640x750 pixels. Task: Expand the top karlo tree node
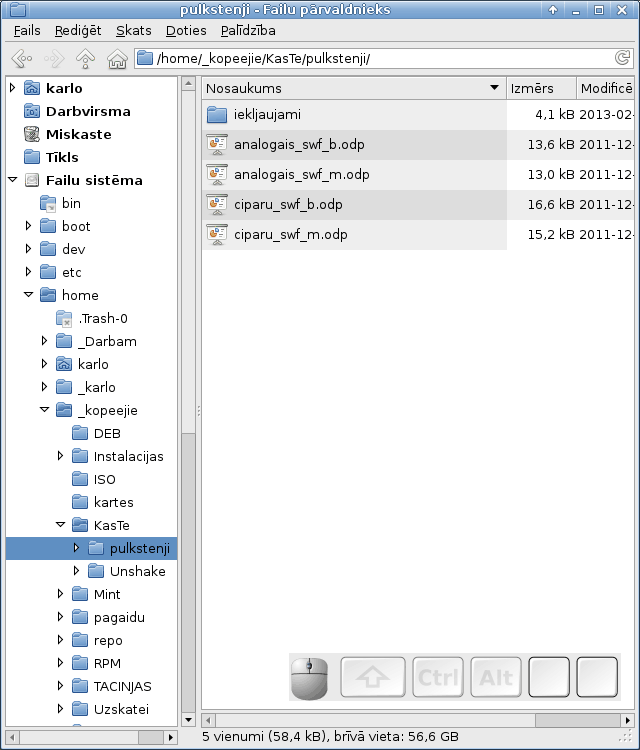click(x=13, y=88)
